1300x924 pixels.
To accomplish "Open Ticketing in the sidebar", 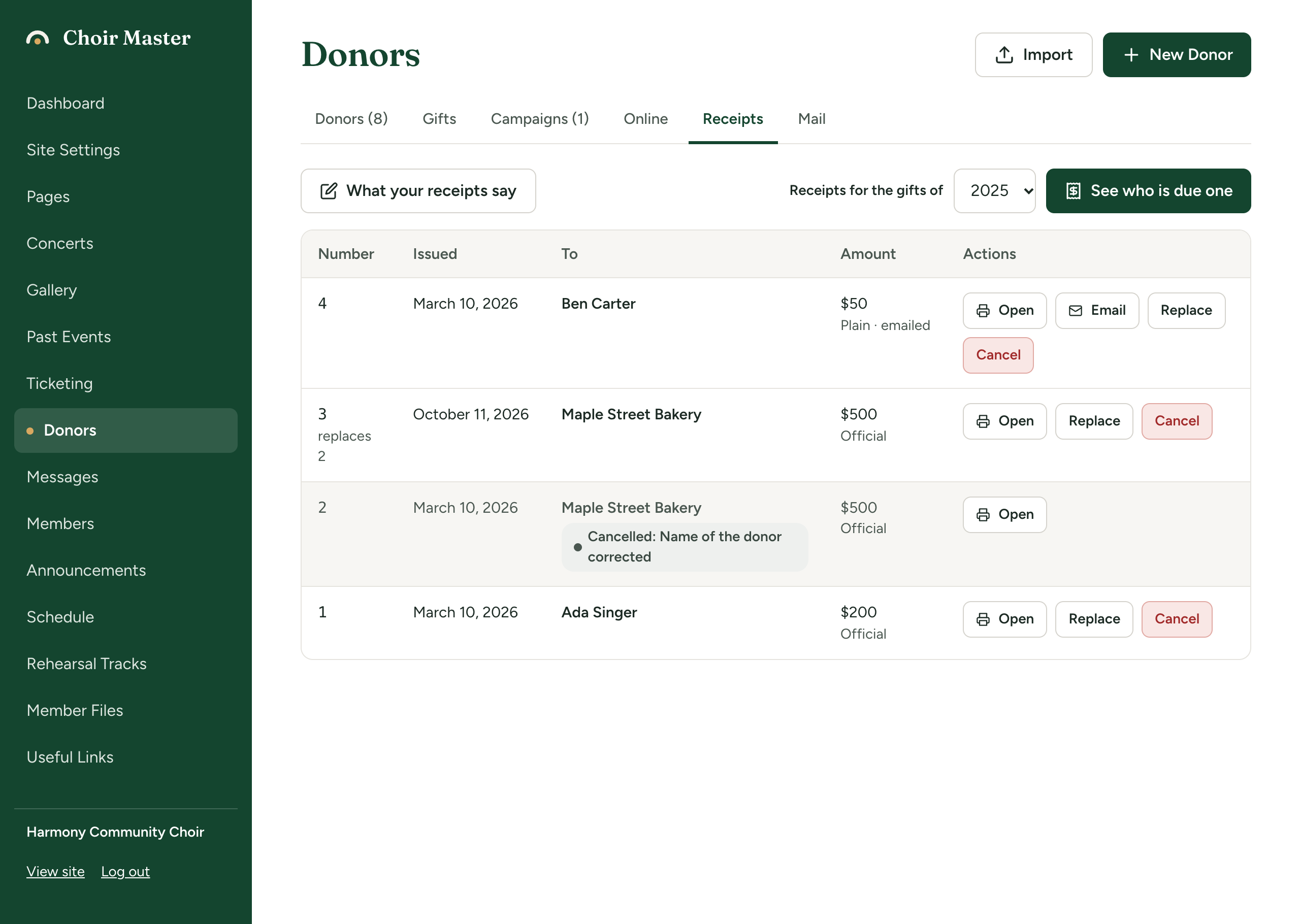I will point(126,383).
